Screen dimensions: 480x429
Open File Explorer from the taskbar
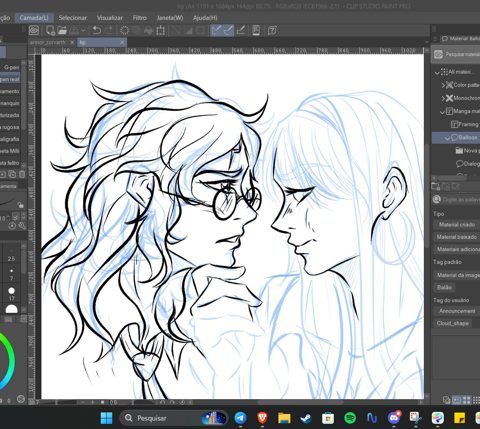click(x=284, y=418)
